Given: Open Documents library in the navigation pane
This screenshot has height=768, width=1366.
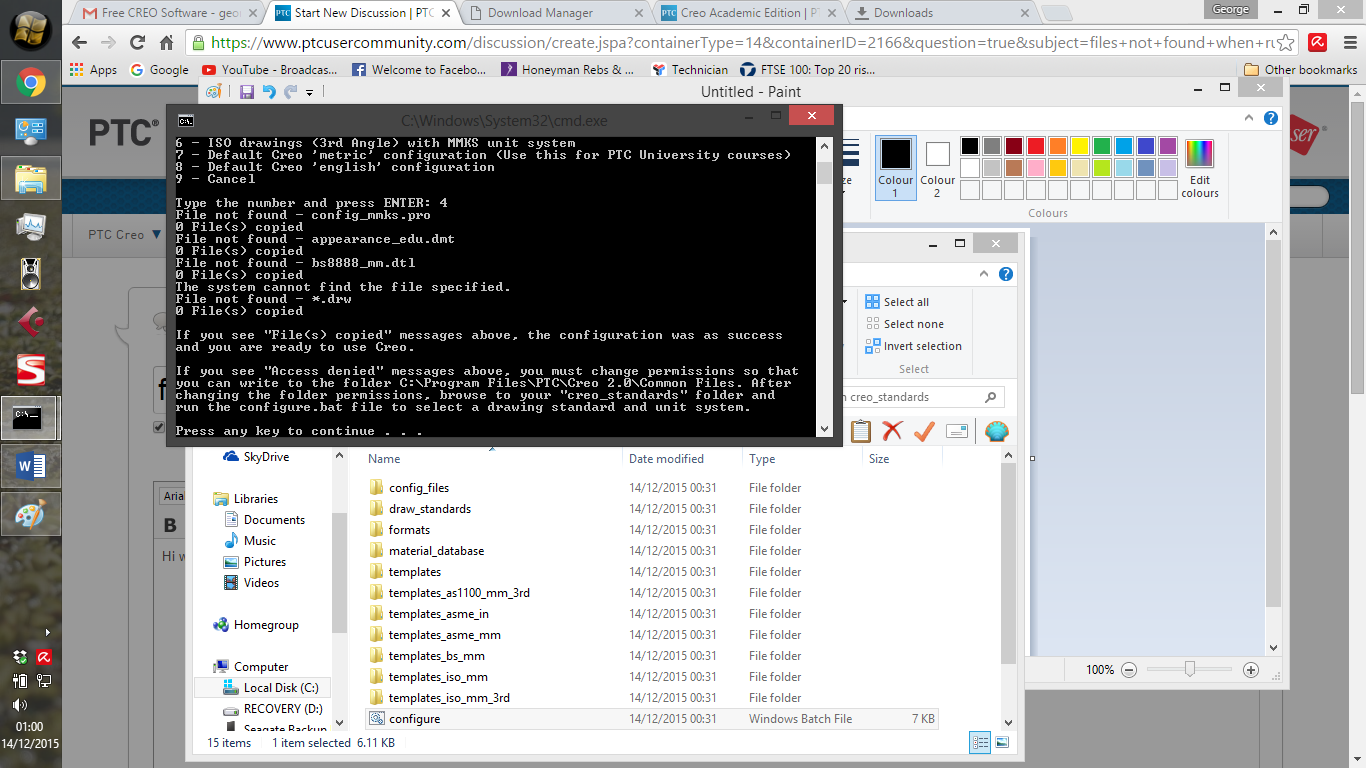Looking at the screenshot, I should pyautogui.click(x=274, y=520).
